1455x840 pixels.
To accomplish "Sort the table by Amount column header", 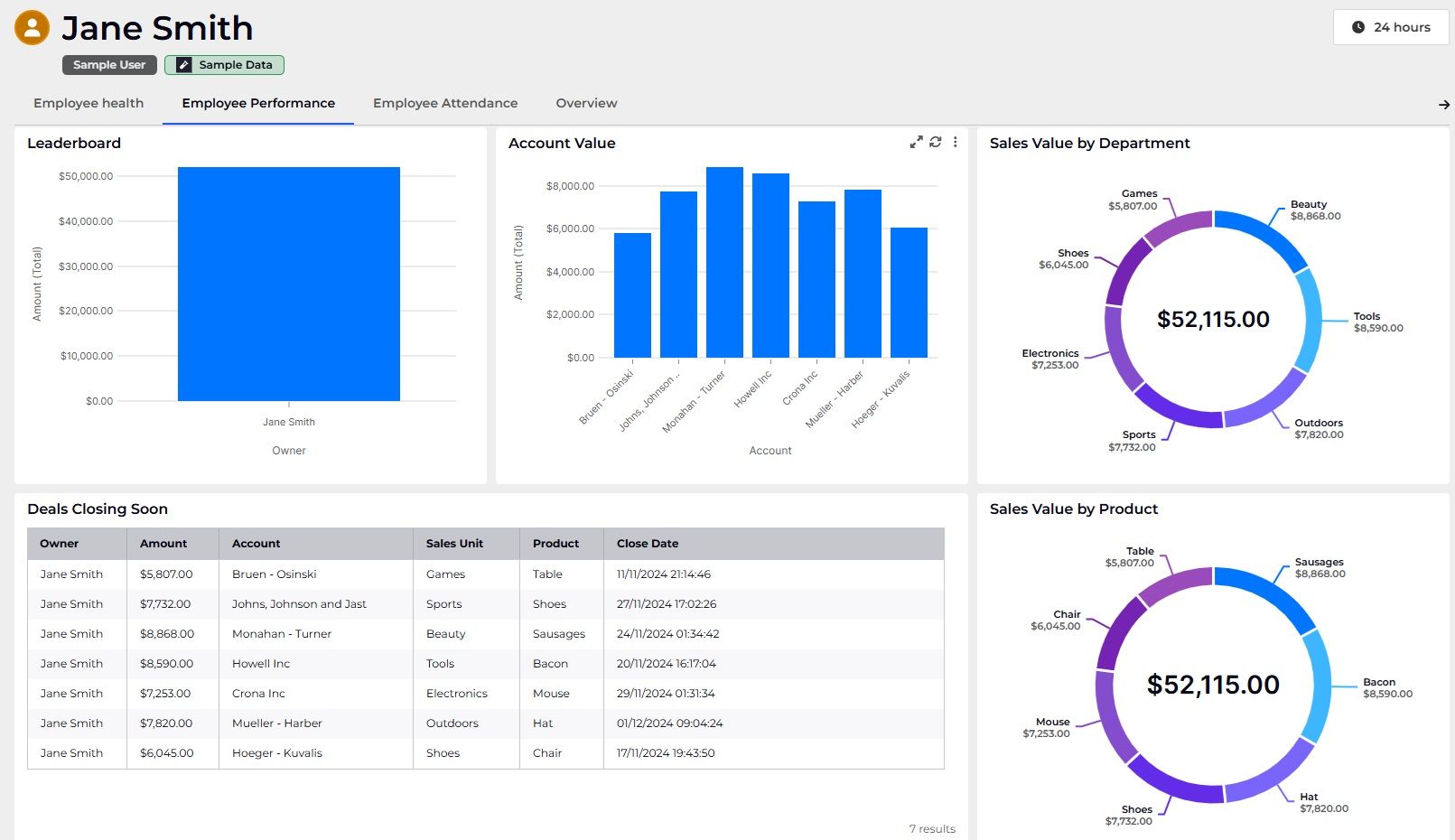I will [173, 544].
